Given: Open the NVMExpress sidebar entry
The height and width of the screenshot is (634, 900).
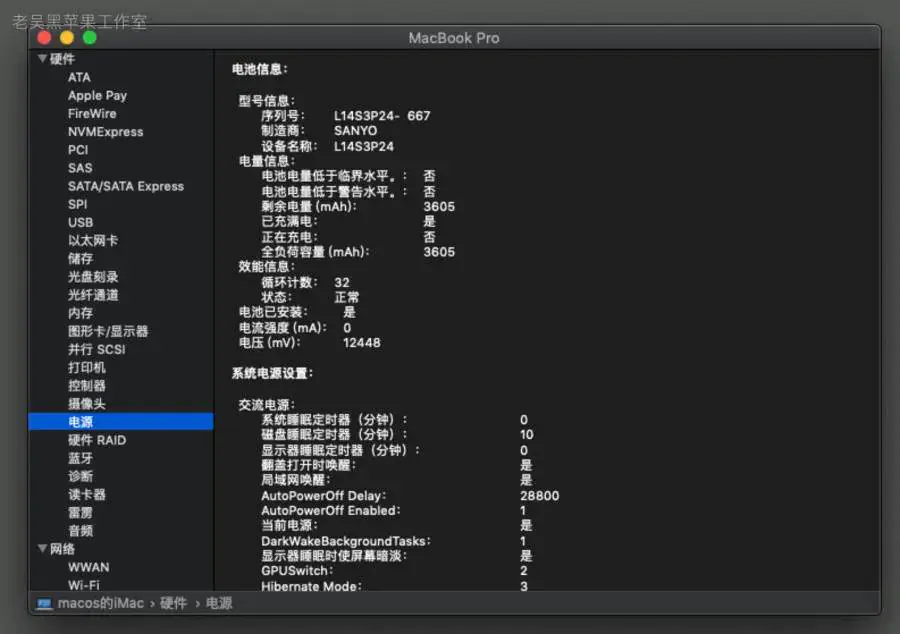Looking at the screenshot, I should point(106,132).
